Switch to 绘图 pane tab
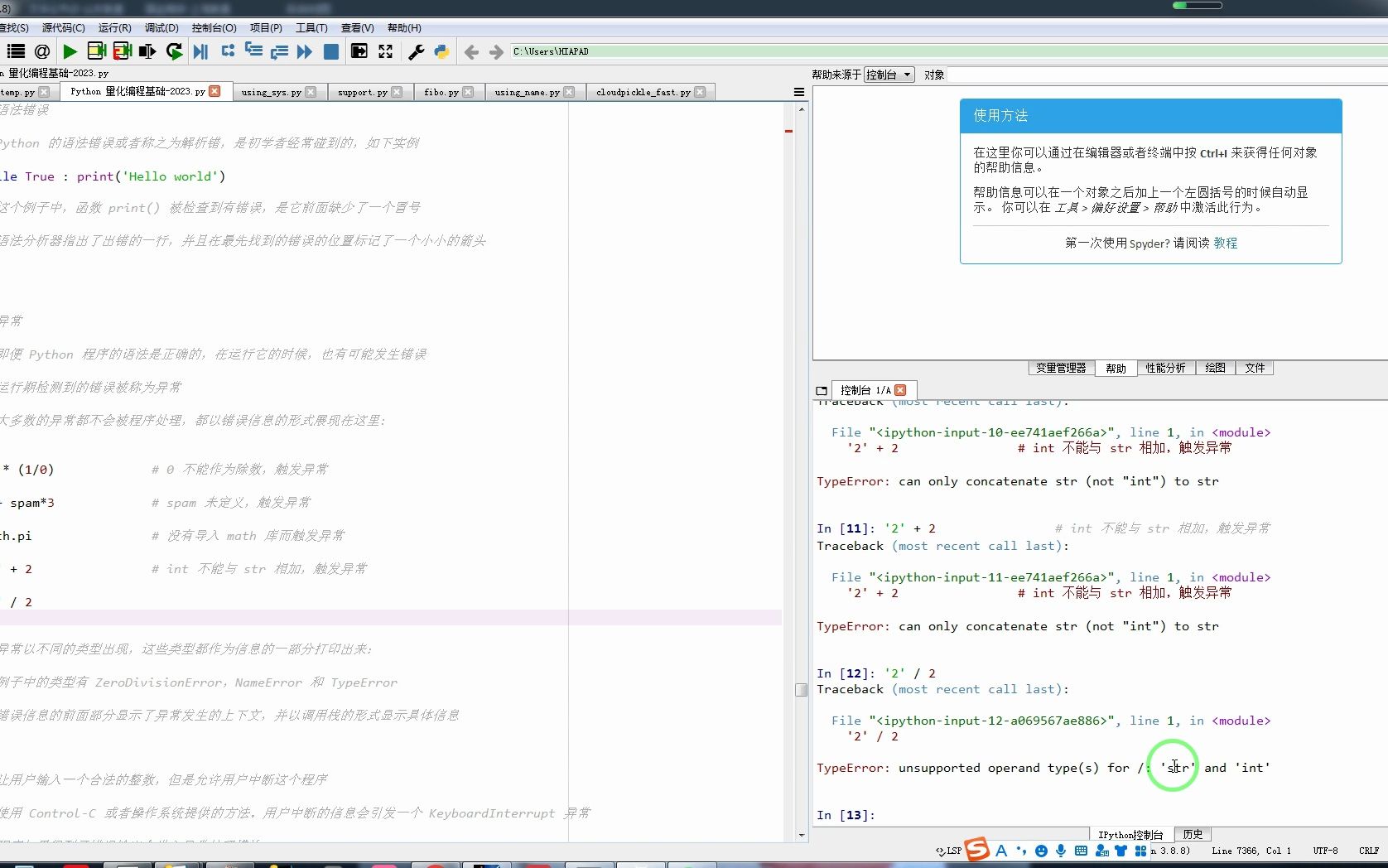The image size is (1388, 868). 1215,368
